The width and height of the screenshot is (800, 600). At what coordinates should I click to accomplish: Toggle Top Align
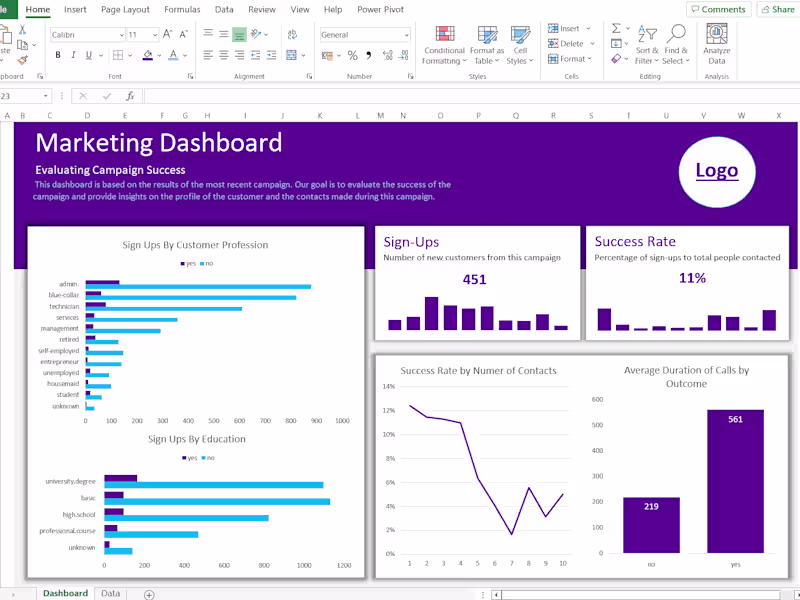pyautogui.click(x=208, y=34)
